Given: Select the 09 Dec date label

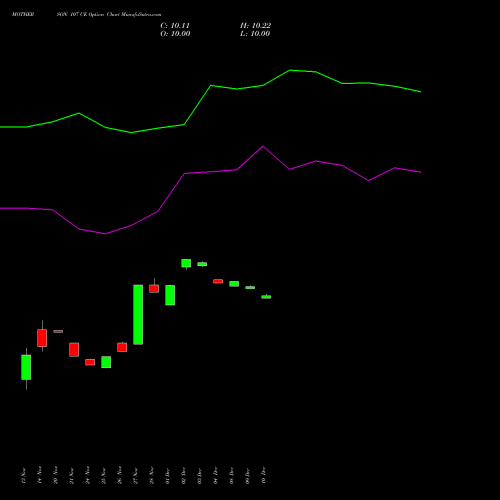Looking at the screenshot, I should [x=248, y=475].
